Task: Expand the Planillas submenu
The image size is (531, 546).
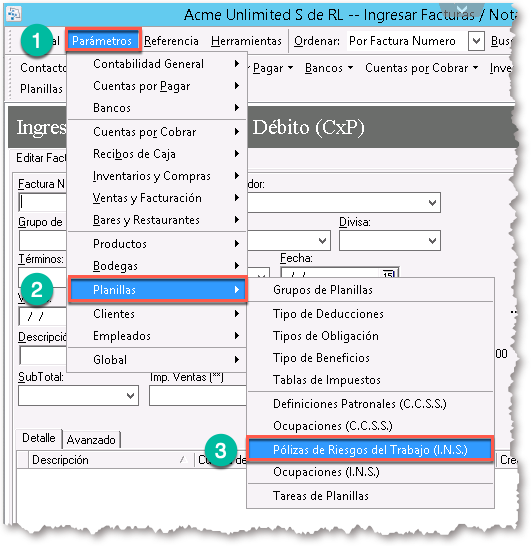Action: (158, 290)
